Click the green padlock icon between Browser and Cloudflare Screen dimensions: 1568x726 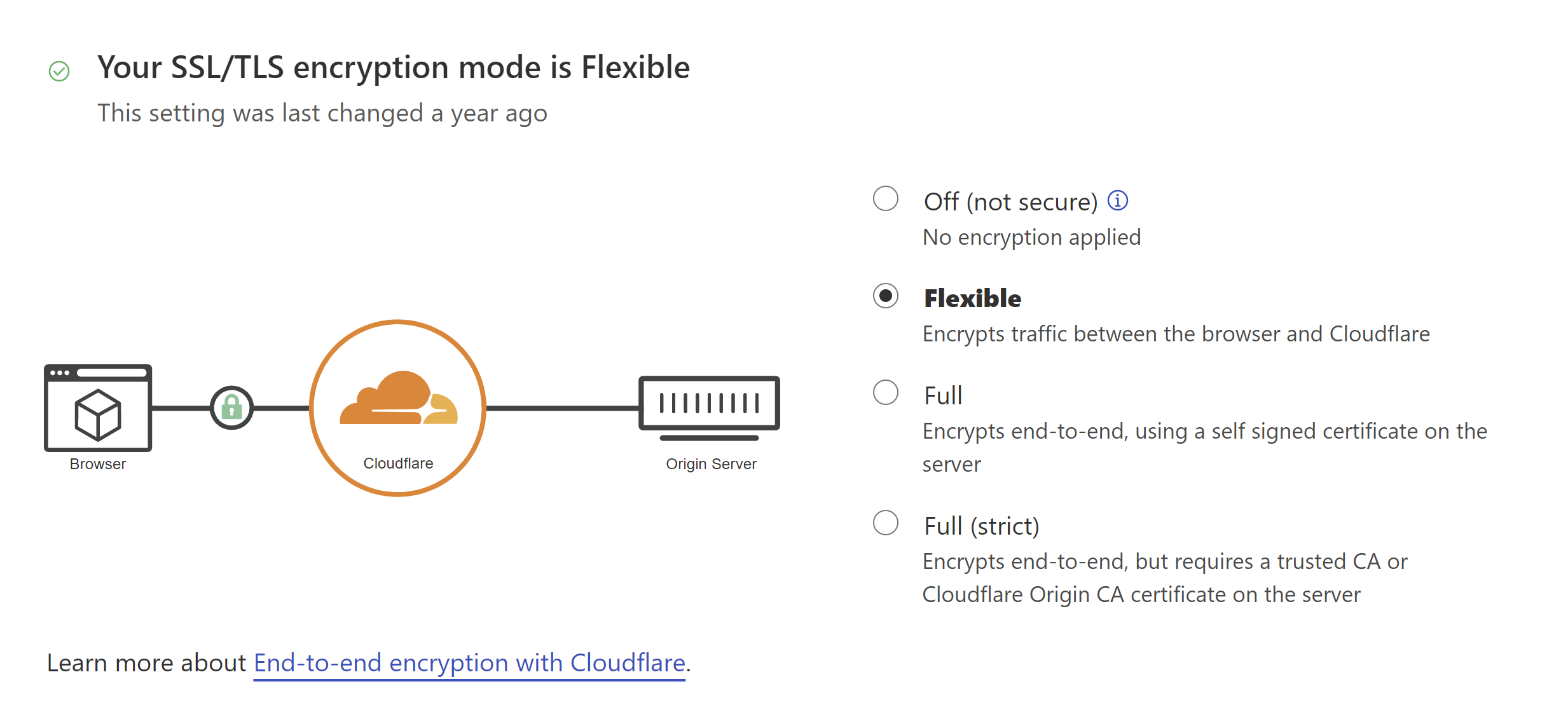[x=232, y=408]
